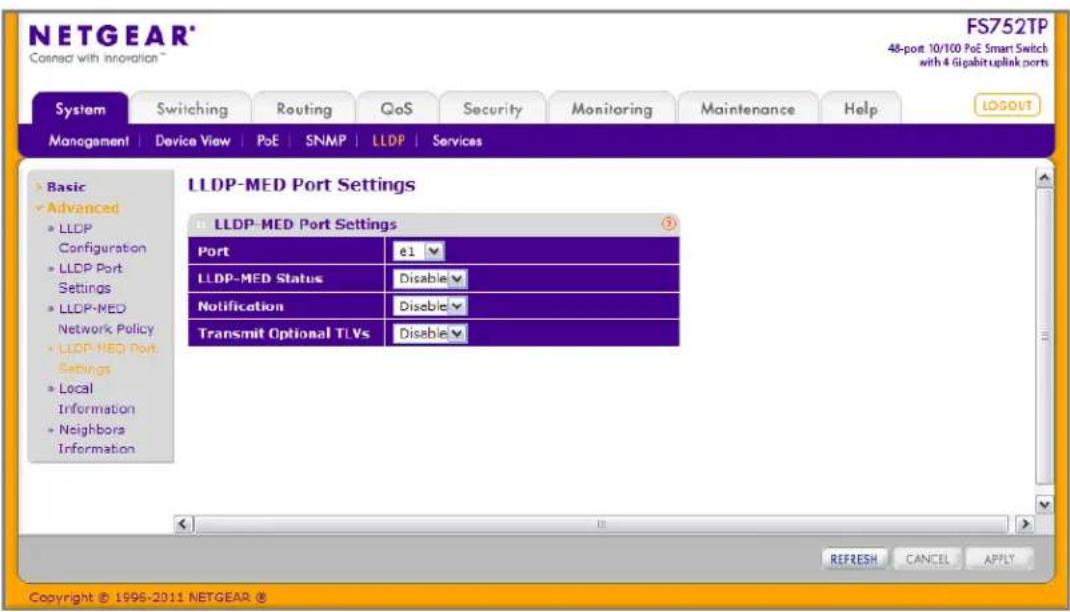1070x612 pixels.
Task: Click the NETGEAR logo
Action: [x=113, y=35]
